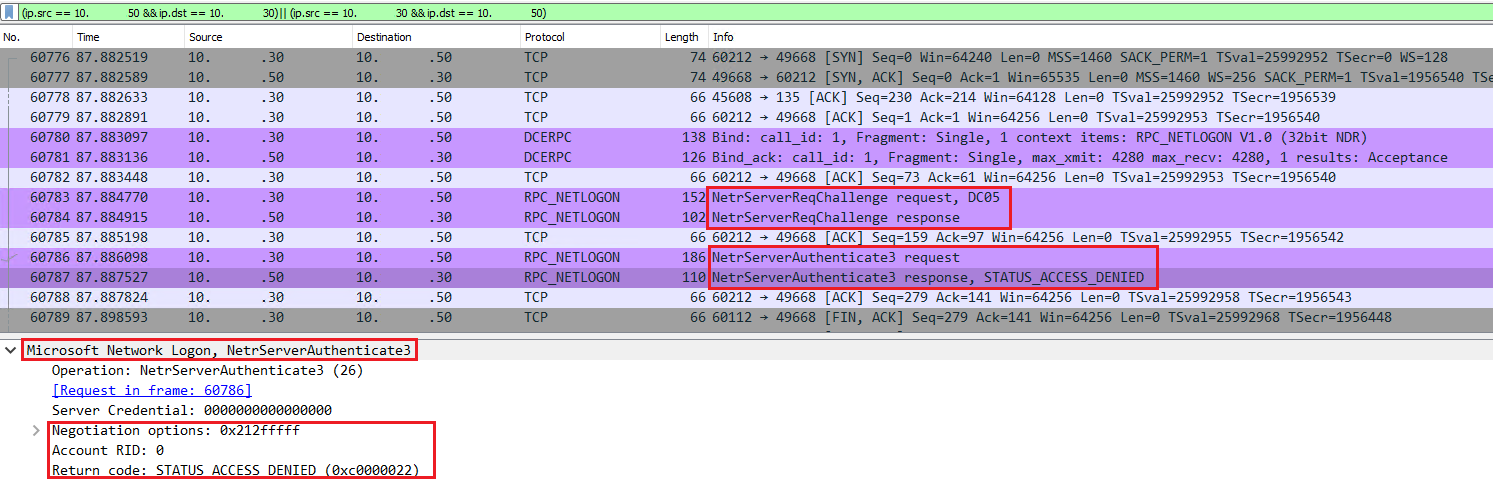Viewport: 1493px width, 479px height.
Task: Select DCERPC Bind_ack packet 60781
Action: coord(746,157)
